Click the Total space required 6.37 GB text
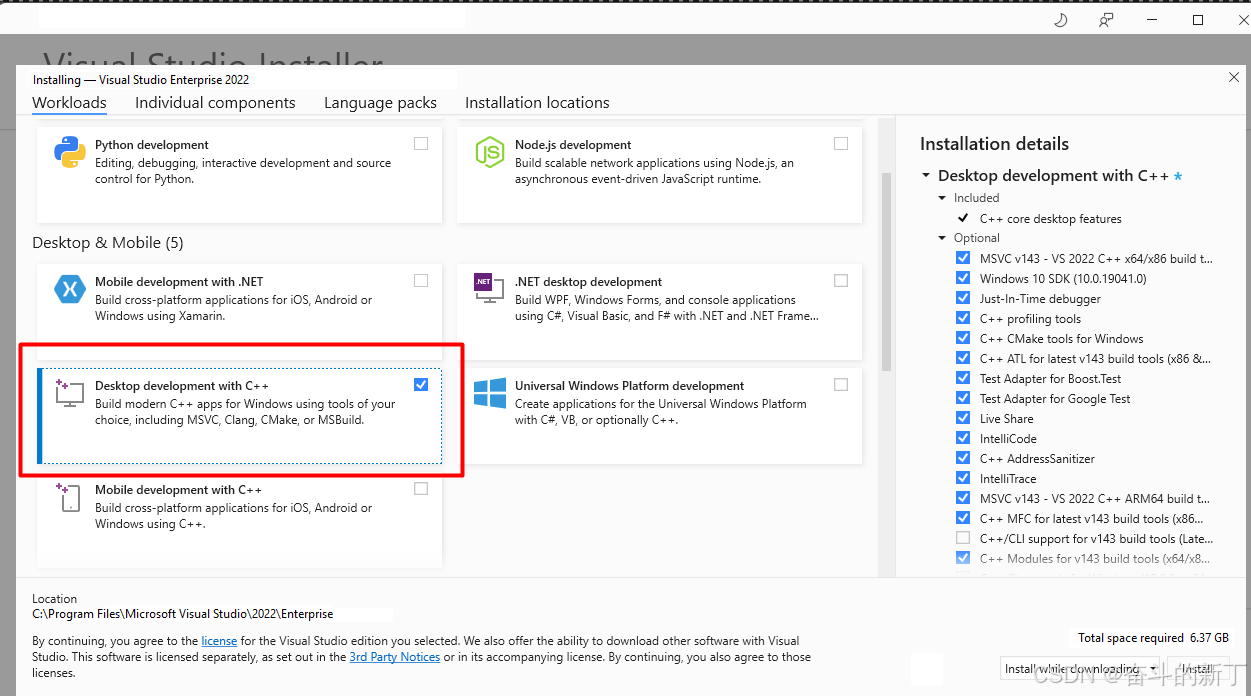The height and width of the screenshot is (696, 1251). coord(1153,638)
